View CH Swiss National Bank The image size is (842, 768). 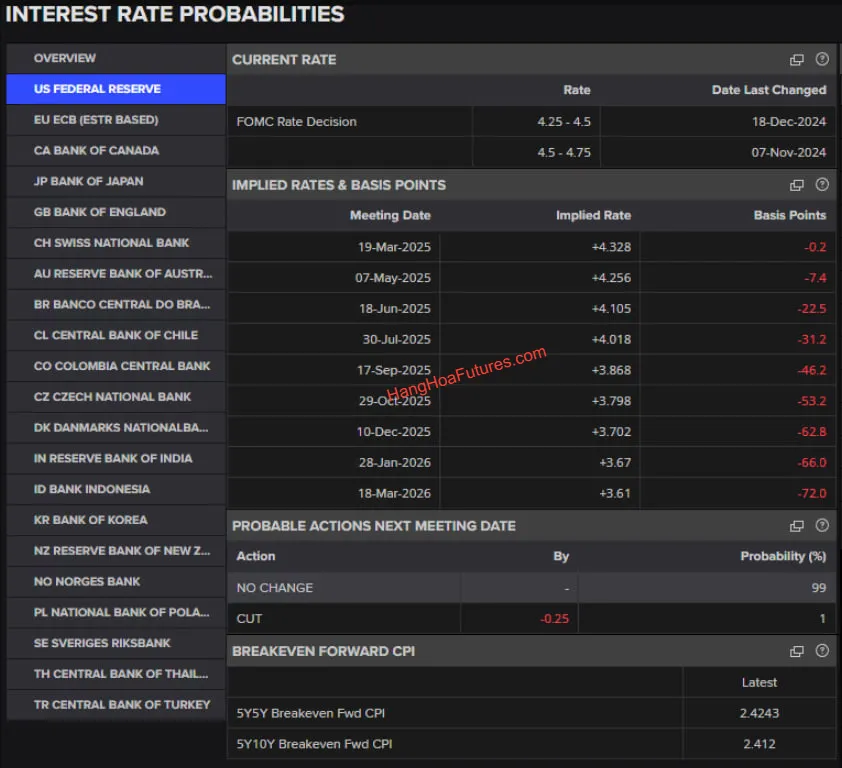116,243
